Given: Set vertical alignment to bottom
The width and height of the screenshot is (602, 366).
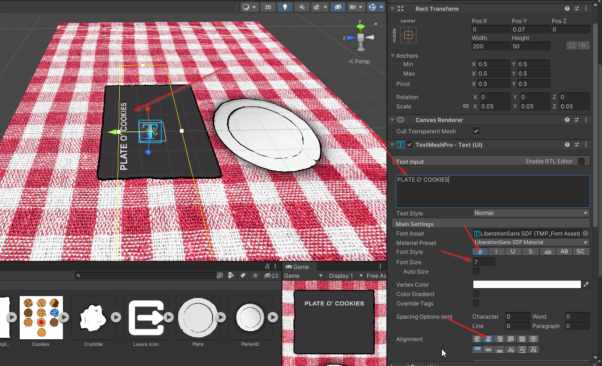Looking at the screenshot, I should (499, 349).
